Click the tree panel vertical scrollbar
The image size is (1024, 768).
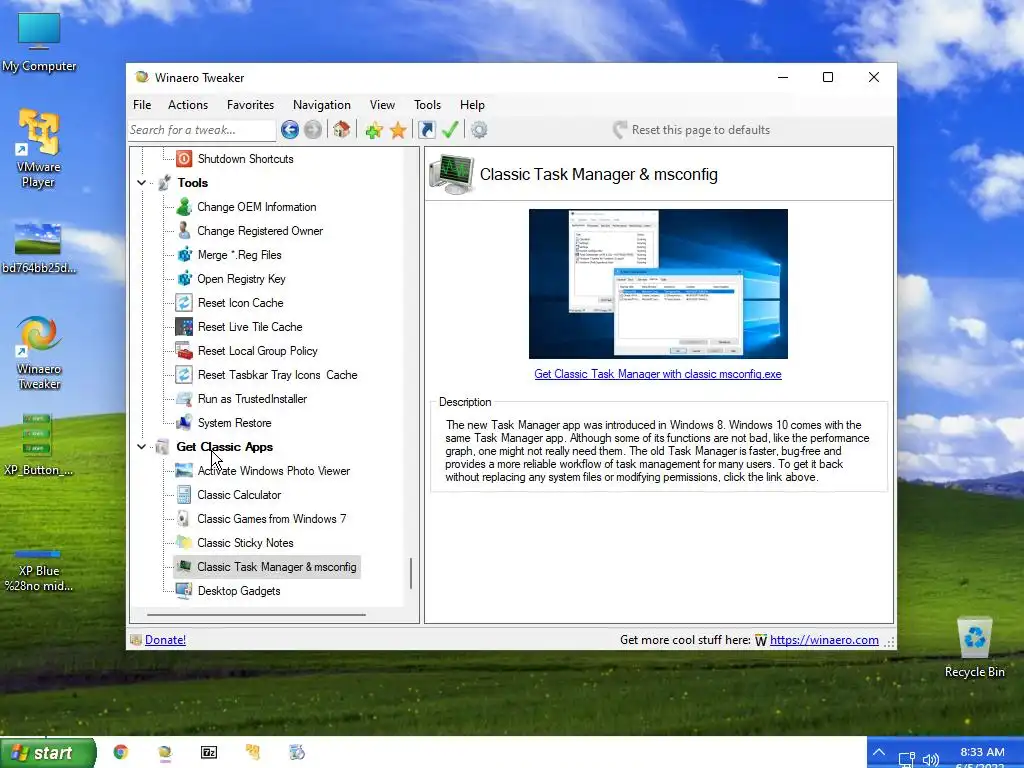411,573
